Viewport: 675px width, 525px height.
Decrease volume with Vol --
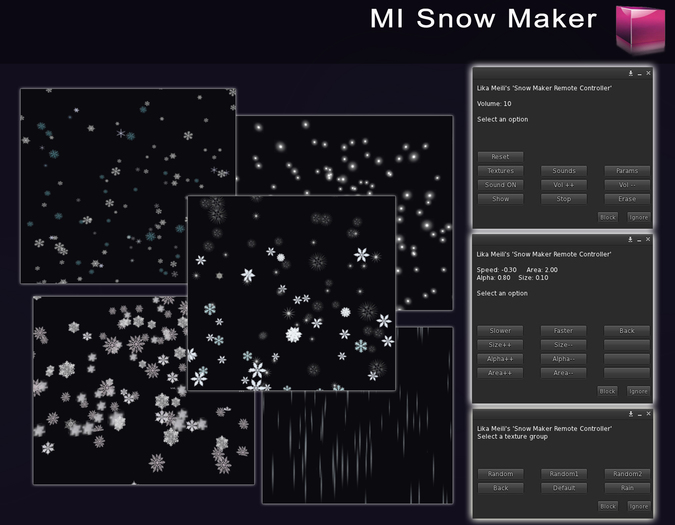tap(627, 185)
